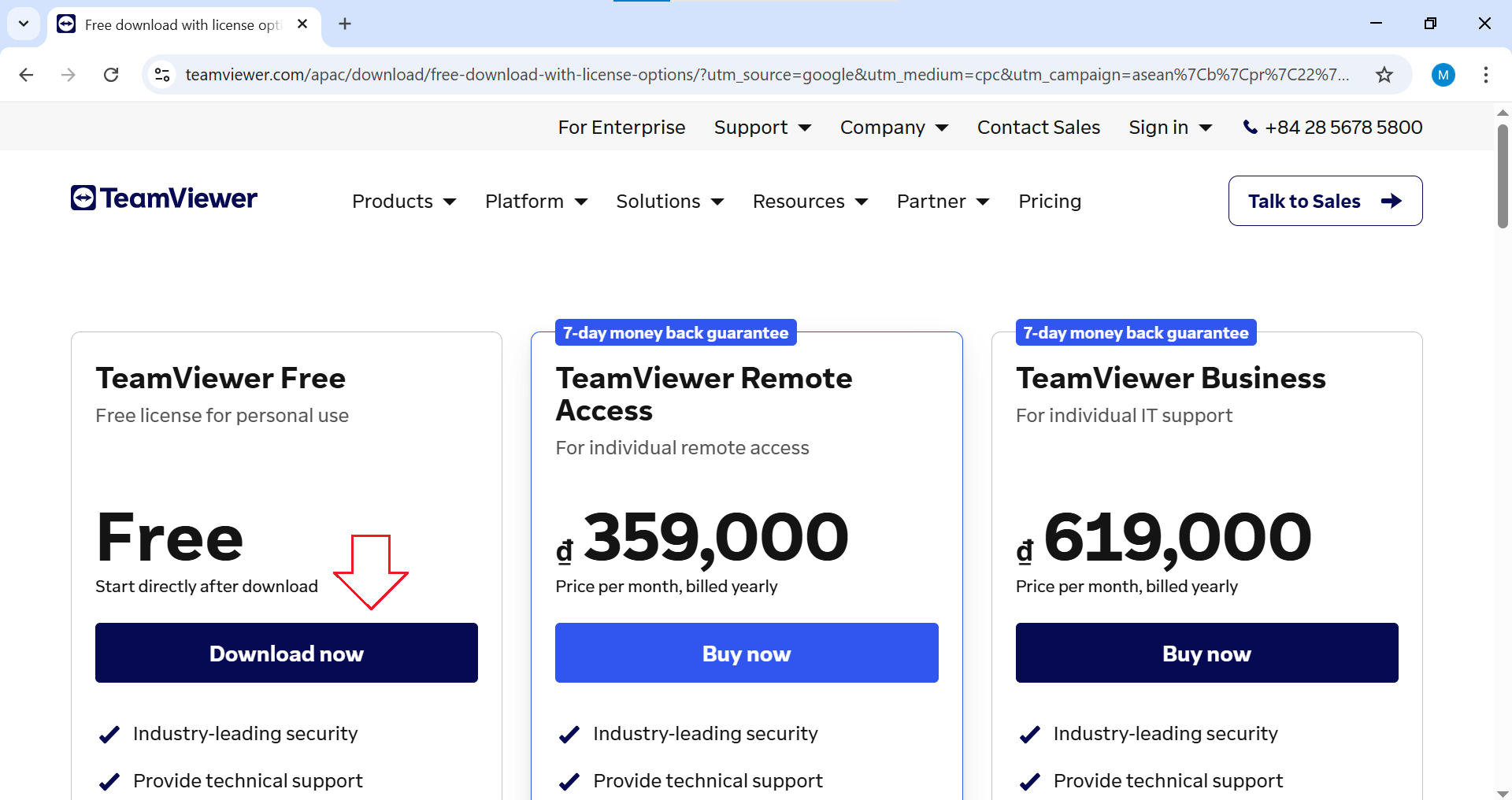The image size is (1512, 800).
Task: Open the Pricing page
Action: [x=1049, y=202]
